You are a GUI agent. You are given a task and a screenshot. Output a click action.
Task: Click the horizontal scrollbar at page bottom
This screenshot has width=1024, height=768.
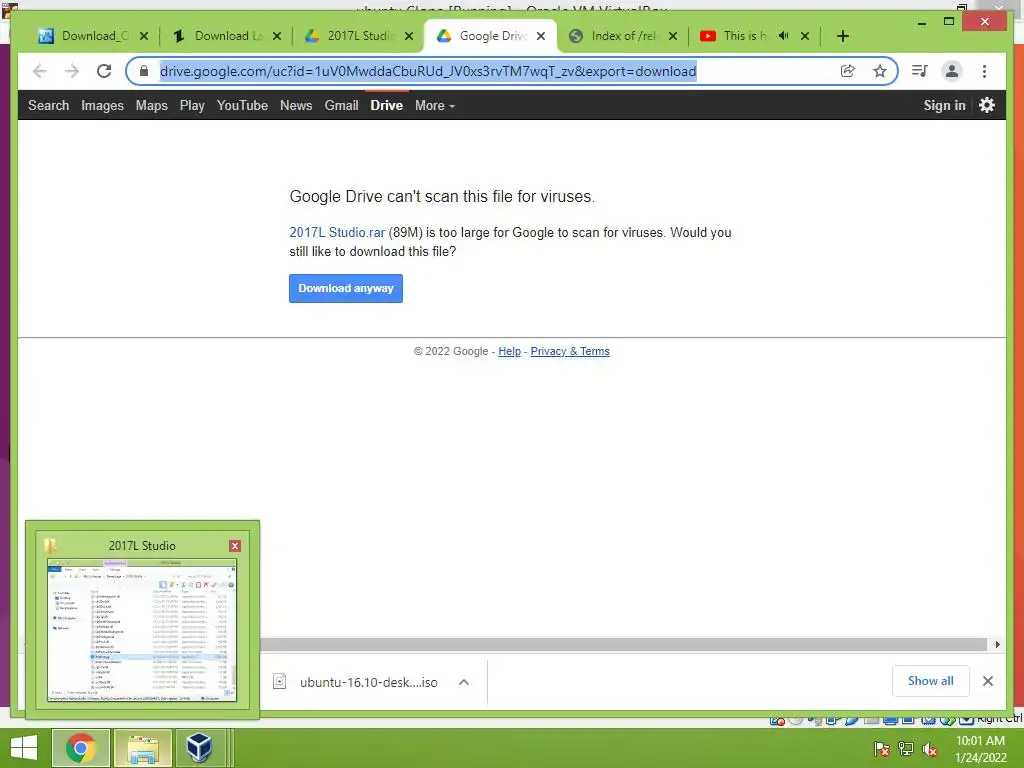pos(624,645)
